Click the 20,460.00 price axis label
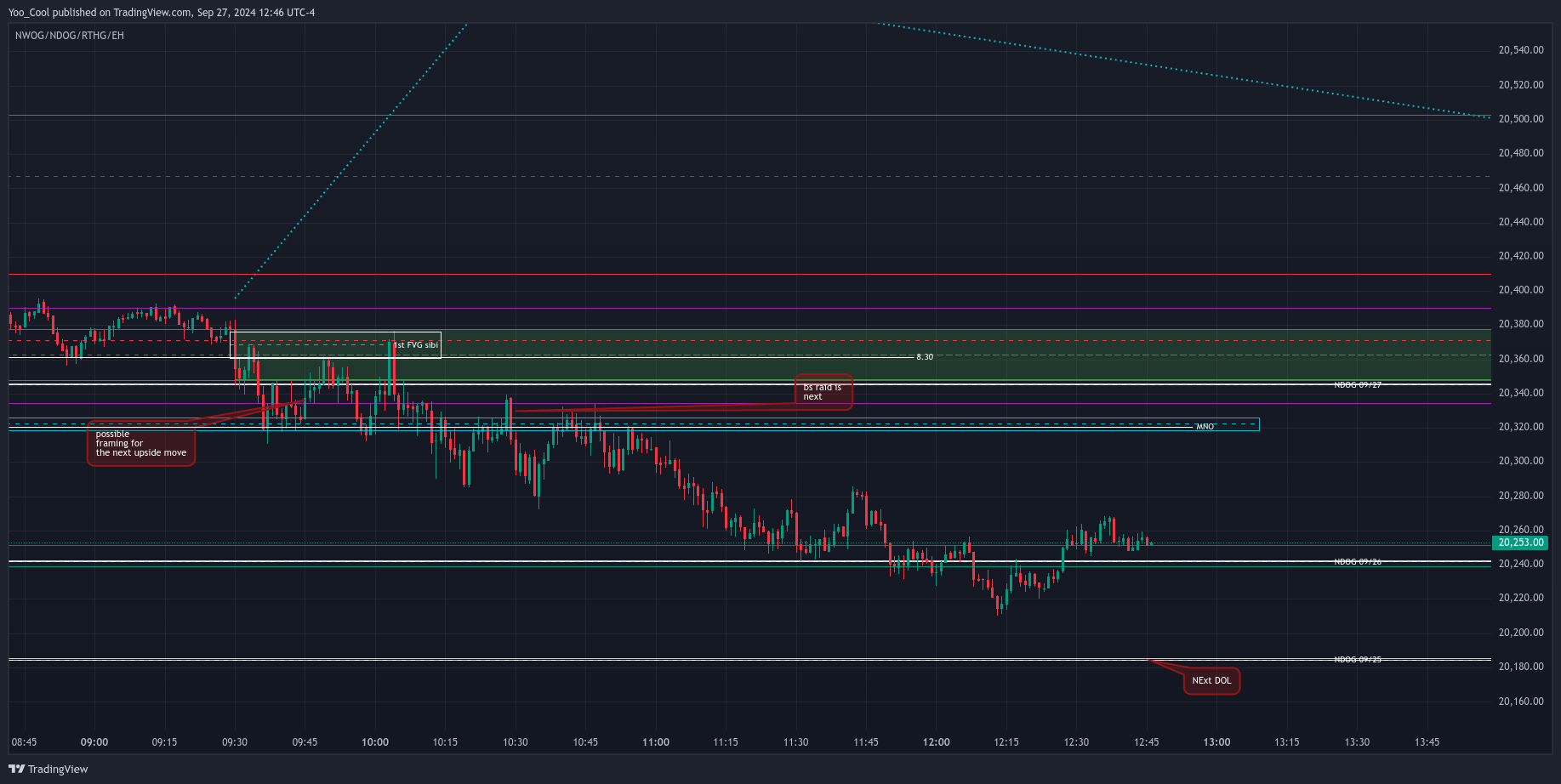The image size is (1561, 784). (1520, 188)
